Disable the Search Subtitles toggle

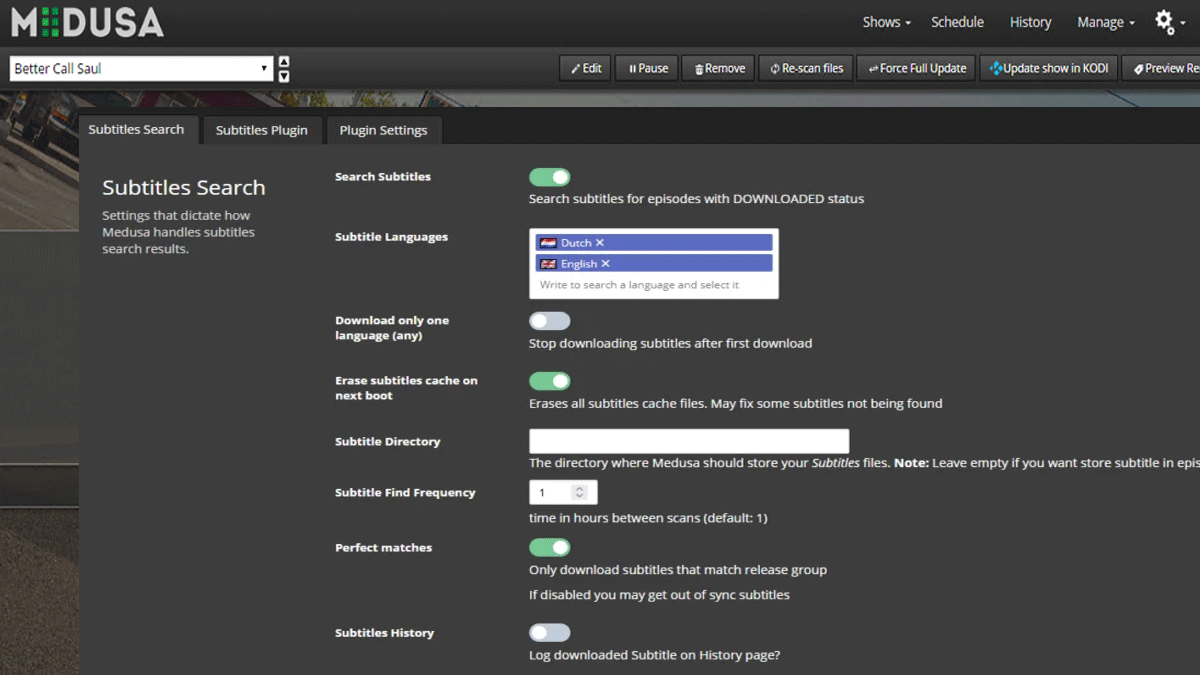pos(549,177)
